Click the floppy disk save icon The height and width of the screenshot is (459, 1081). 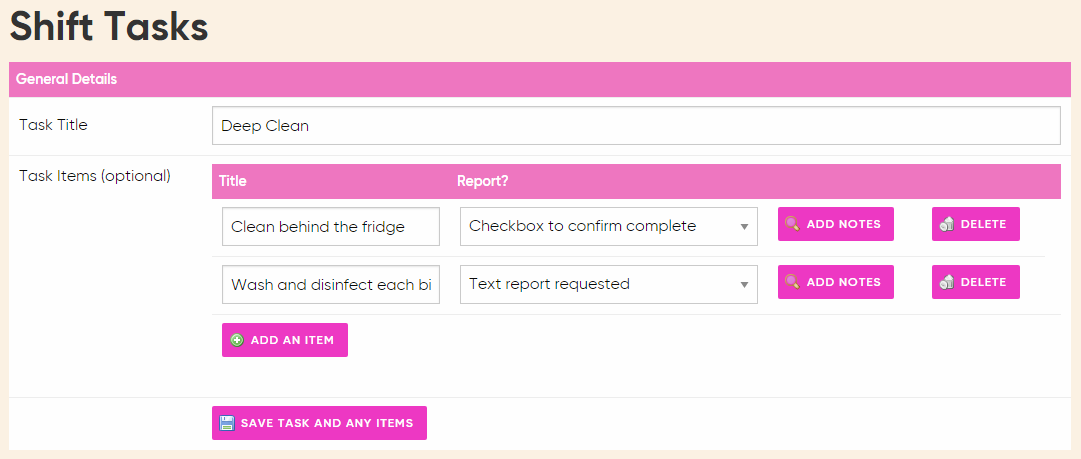coord(227,423)
